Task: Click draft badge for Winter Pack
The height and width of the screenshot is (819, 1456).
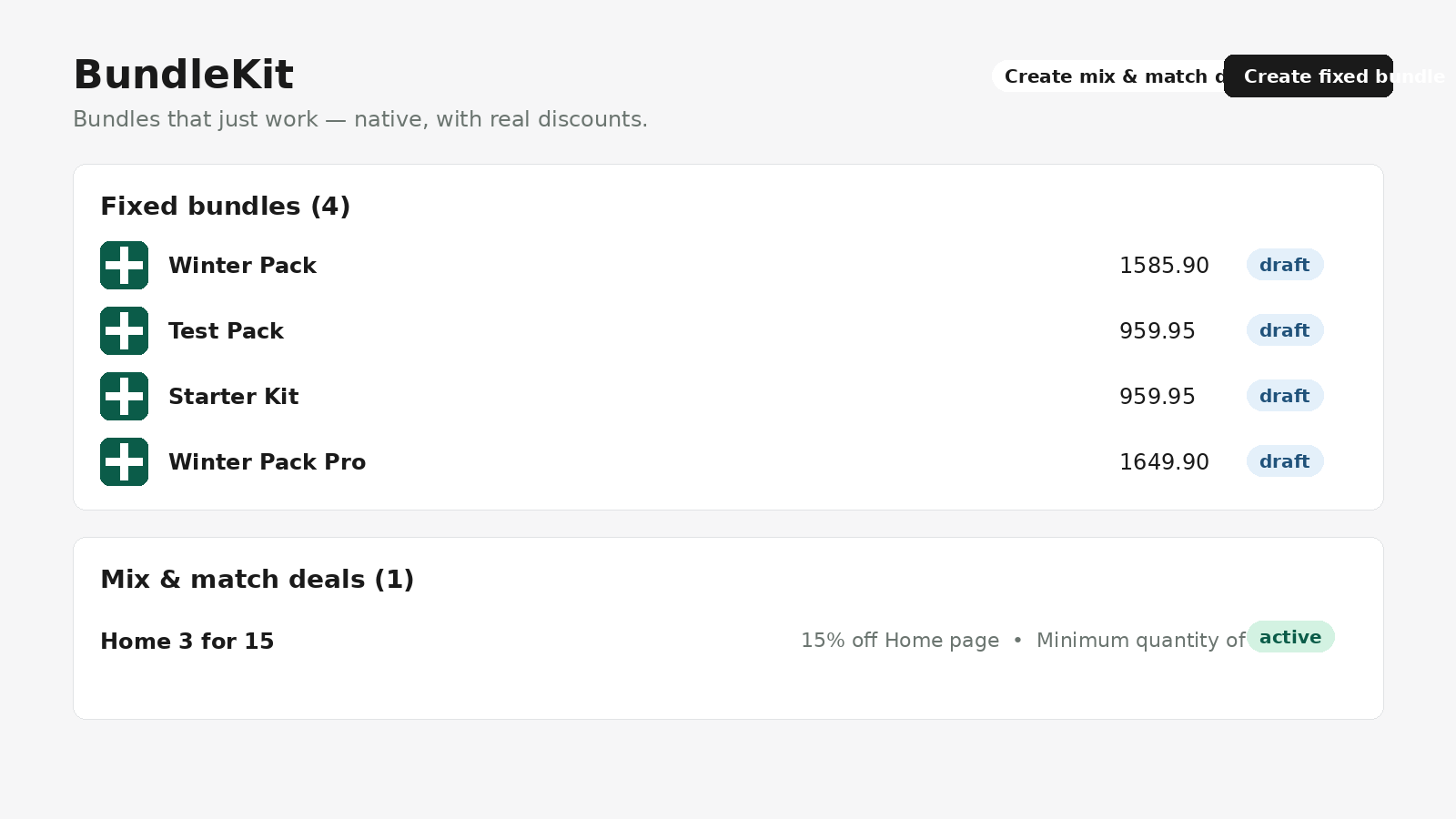Action: coord(1284,265)
